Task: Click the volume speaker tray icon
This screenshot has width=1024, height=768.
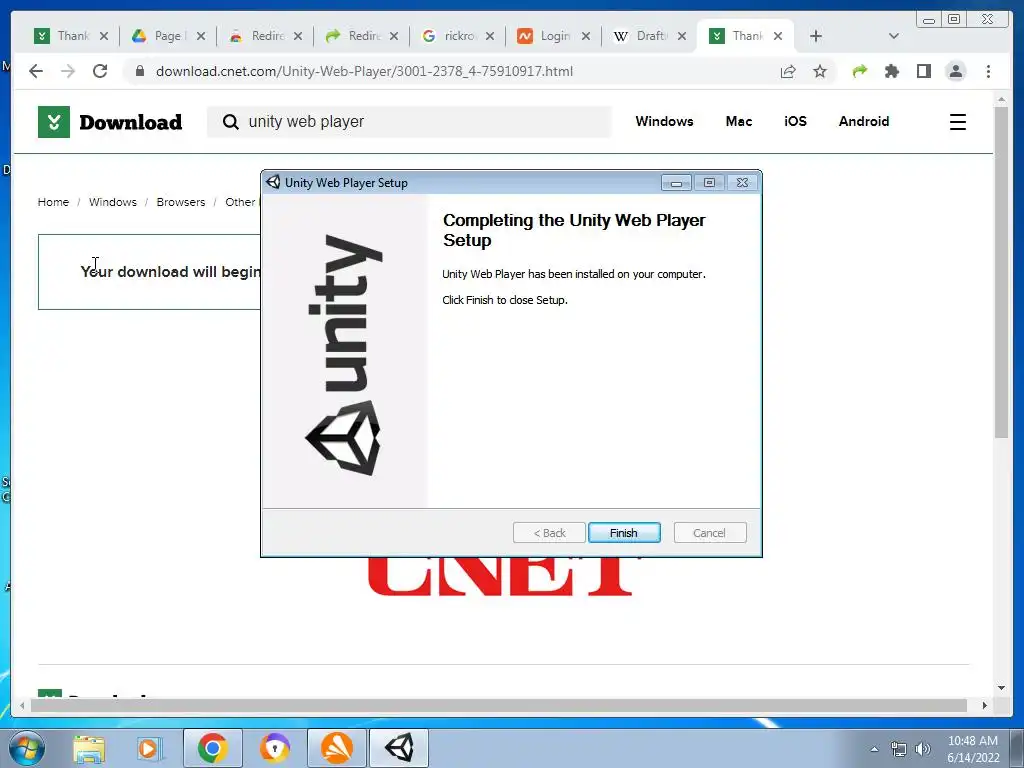Action: (x=923, y=749)
